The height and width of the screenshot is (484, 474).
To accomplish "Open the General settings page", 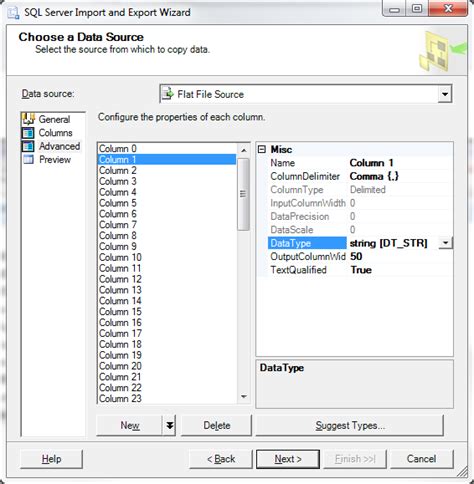I will coord(54,119).
